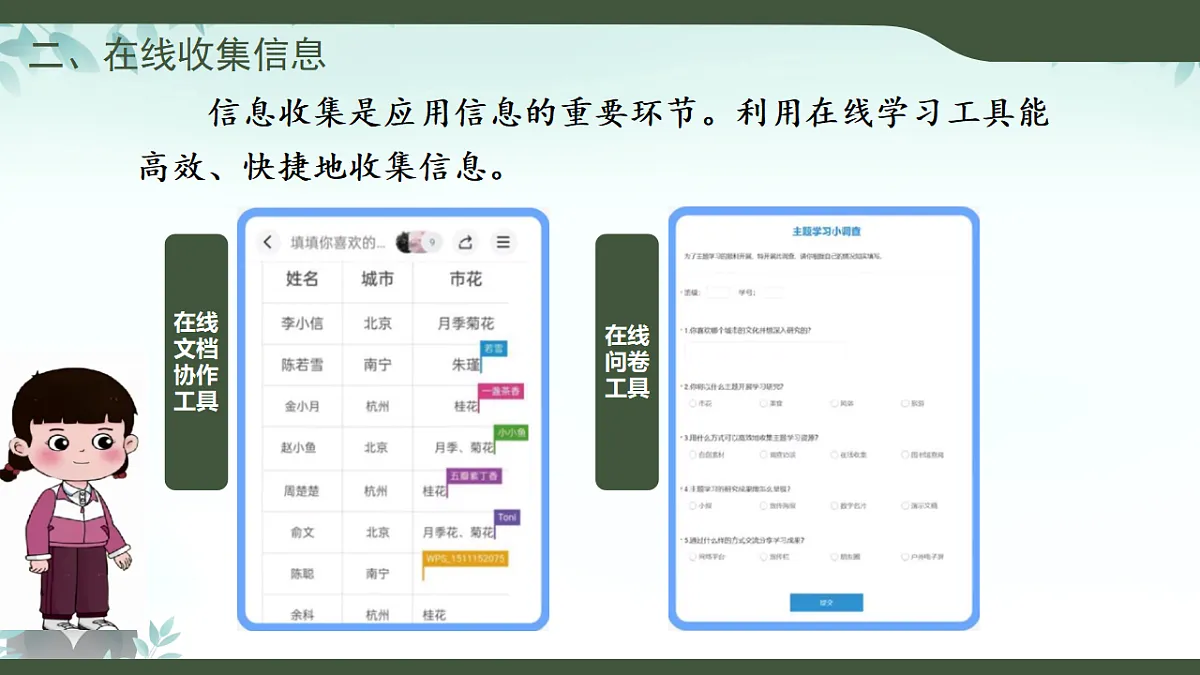The height and width of the screenshot is (675, 1200).
Task: Click the purple 五瓣紫丁香 cursor tag
Action: 474,476
